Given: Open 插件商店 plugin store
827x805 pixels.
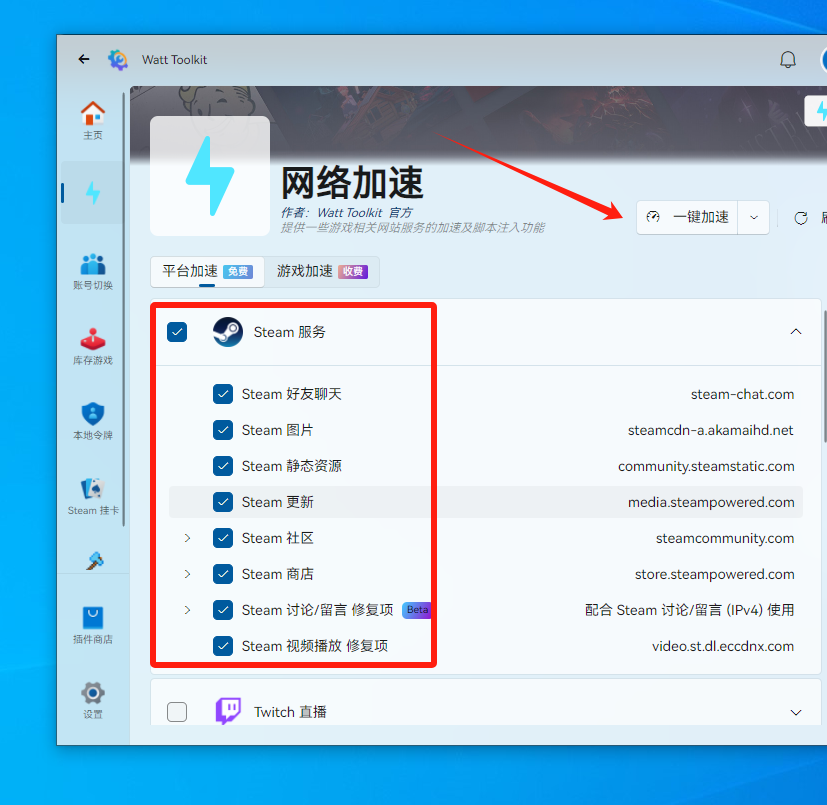Looking at the screenshot, I should point(93,625).
